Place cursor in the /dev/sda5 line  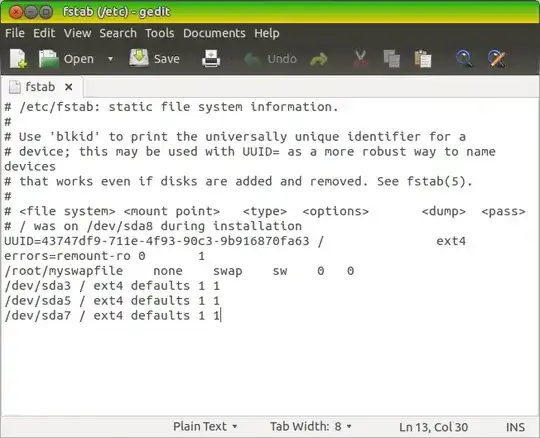(x=112, y=301)
